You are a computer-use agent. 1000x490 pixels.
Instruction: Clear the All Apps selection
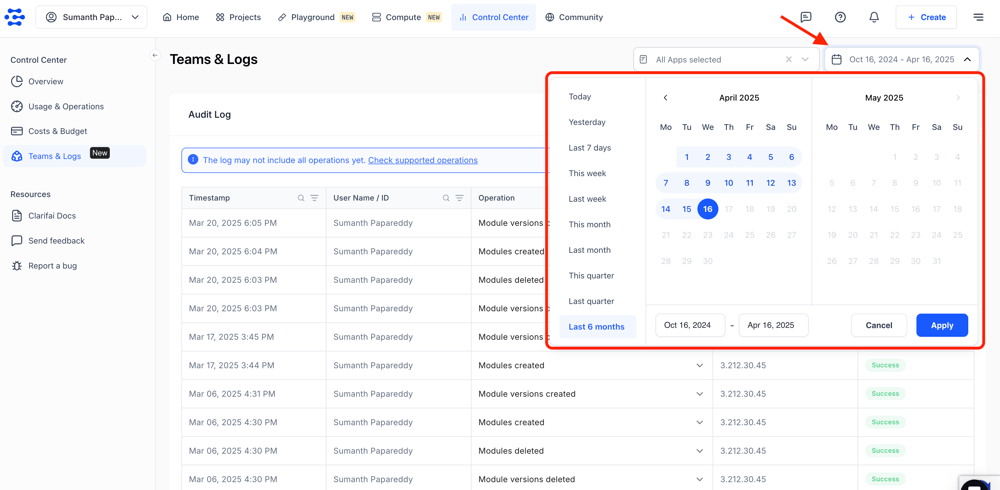tap(788, 60)
